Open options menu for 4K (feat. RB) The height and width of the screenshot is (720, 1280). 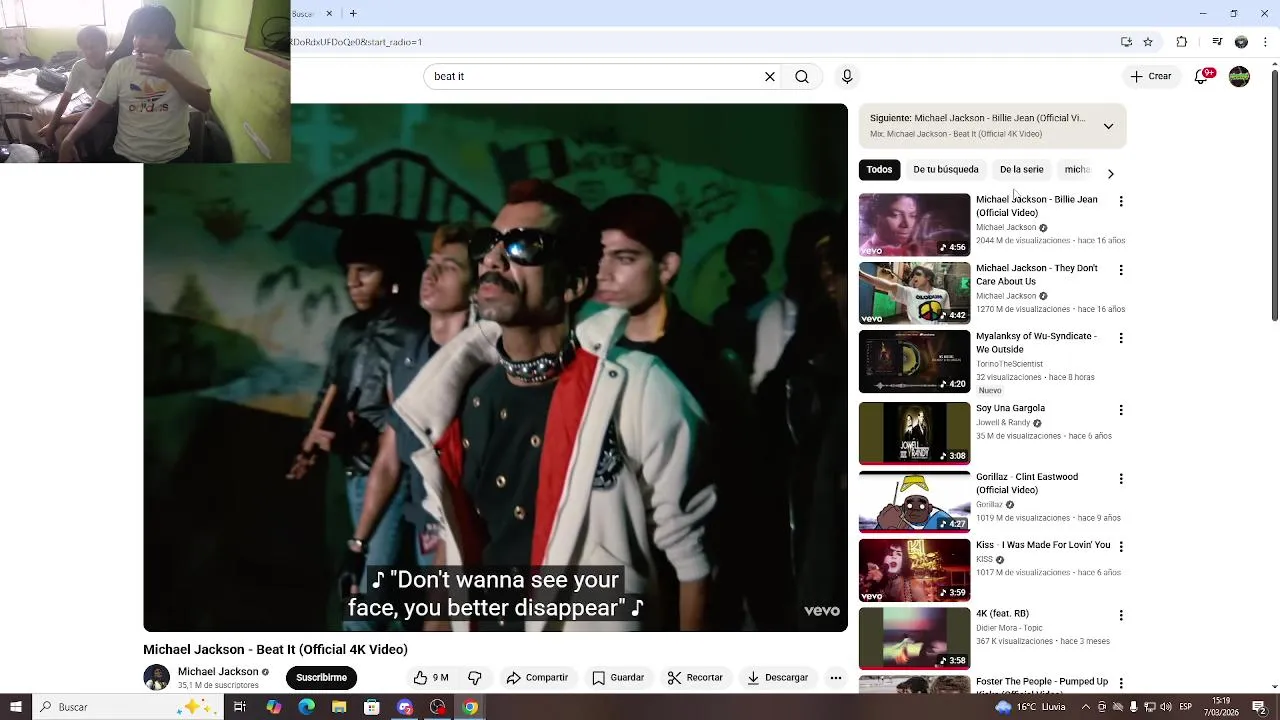[x=1121, y=615]
